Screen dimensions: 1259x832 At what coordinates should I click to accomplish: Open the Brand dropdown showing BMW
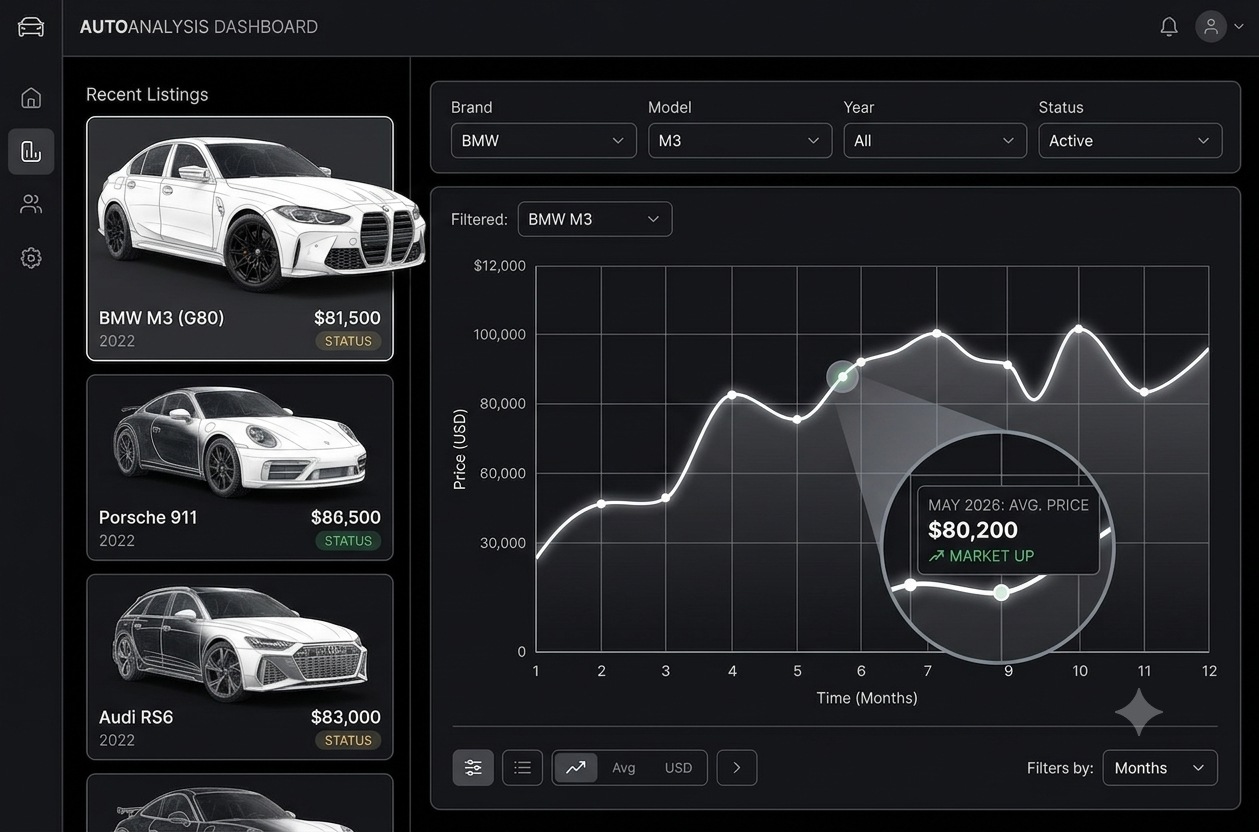(543, 140)
